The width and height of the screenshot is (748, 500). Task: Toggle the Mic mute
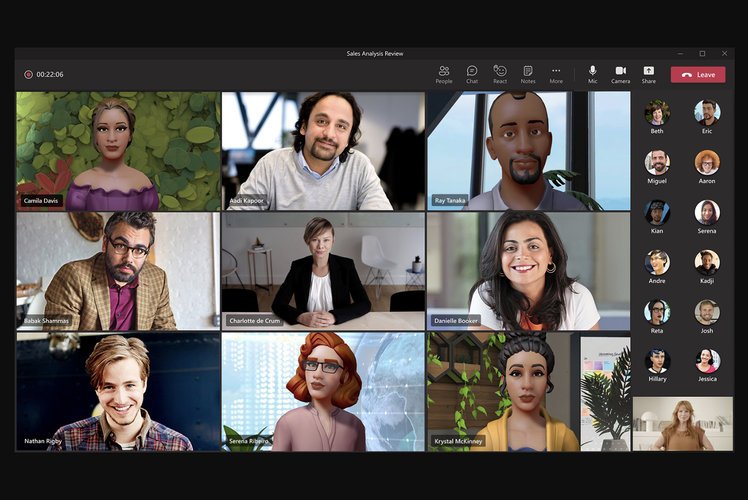[592, 74]
